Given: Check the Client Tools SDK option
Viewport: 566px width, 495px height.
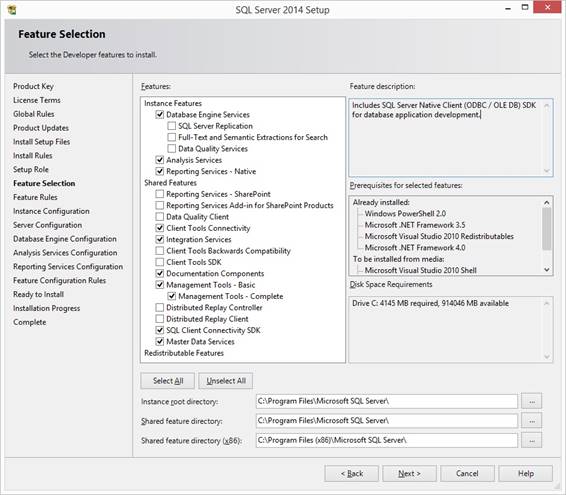Looking at the screenshot, I should [x=160, y=262].
